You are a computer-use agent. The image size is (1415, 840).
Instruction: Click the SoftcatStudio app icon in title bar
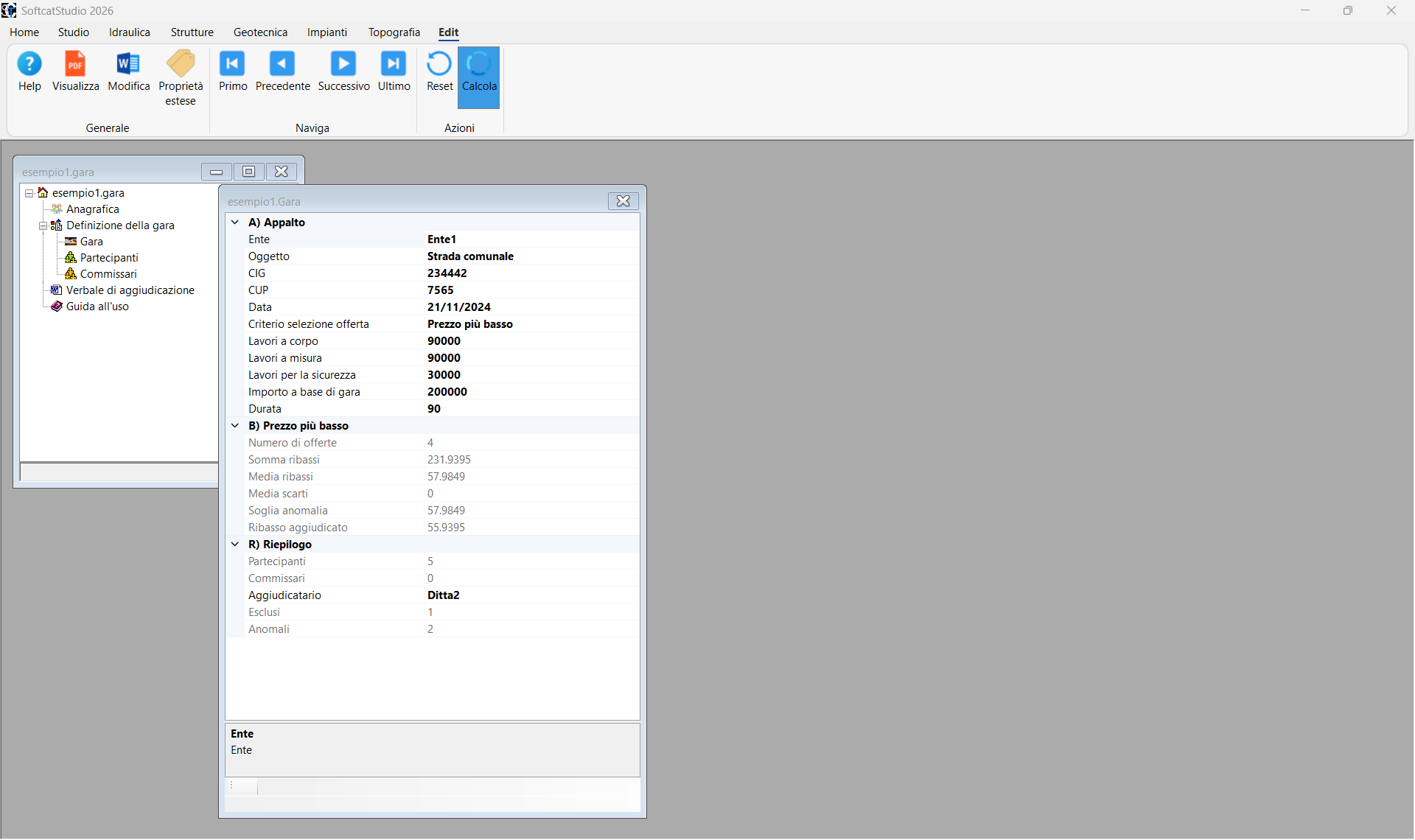coord(9,10)
